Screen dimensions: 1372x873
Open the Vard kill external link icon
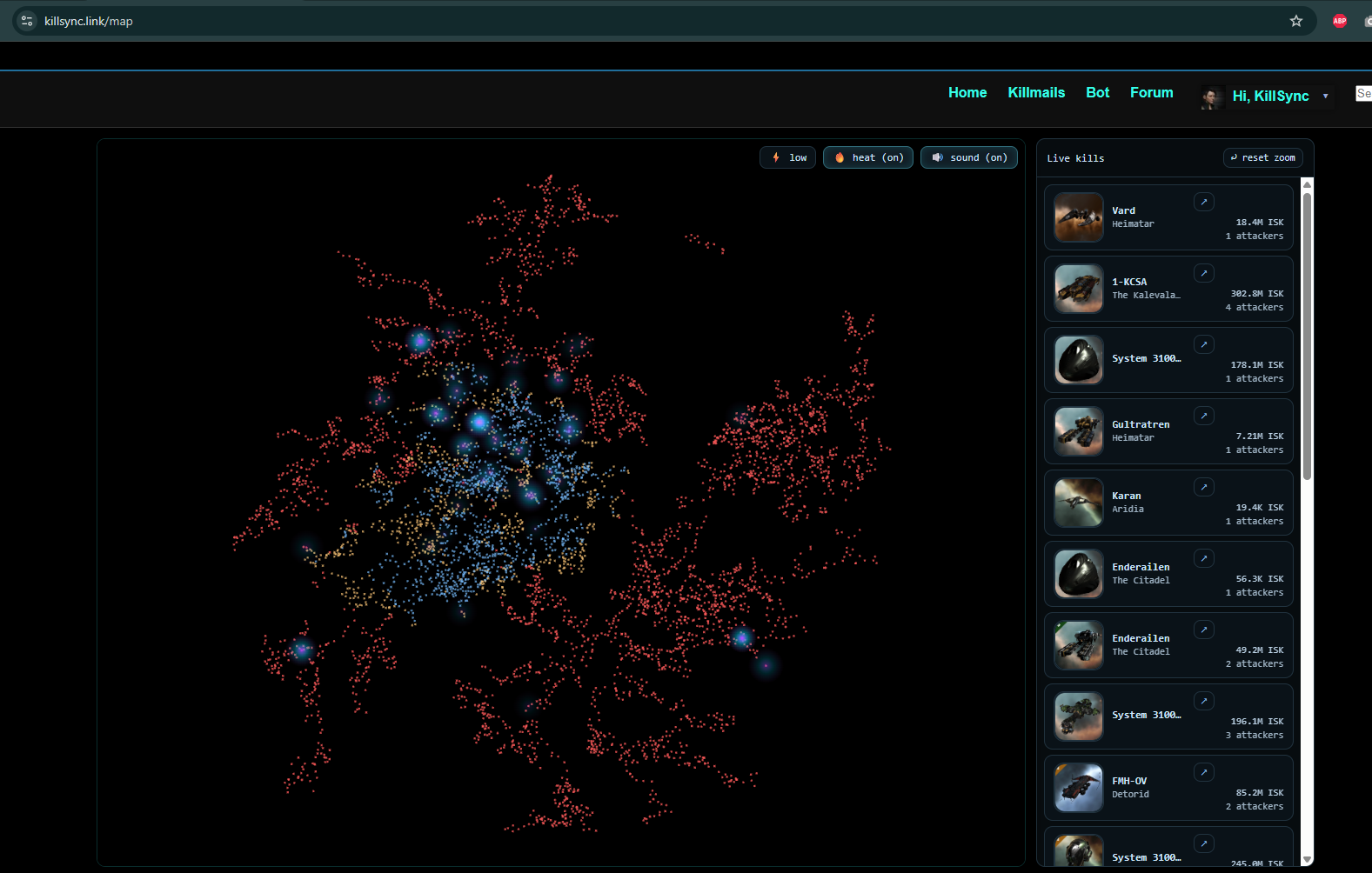[x=1203, y=203]
